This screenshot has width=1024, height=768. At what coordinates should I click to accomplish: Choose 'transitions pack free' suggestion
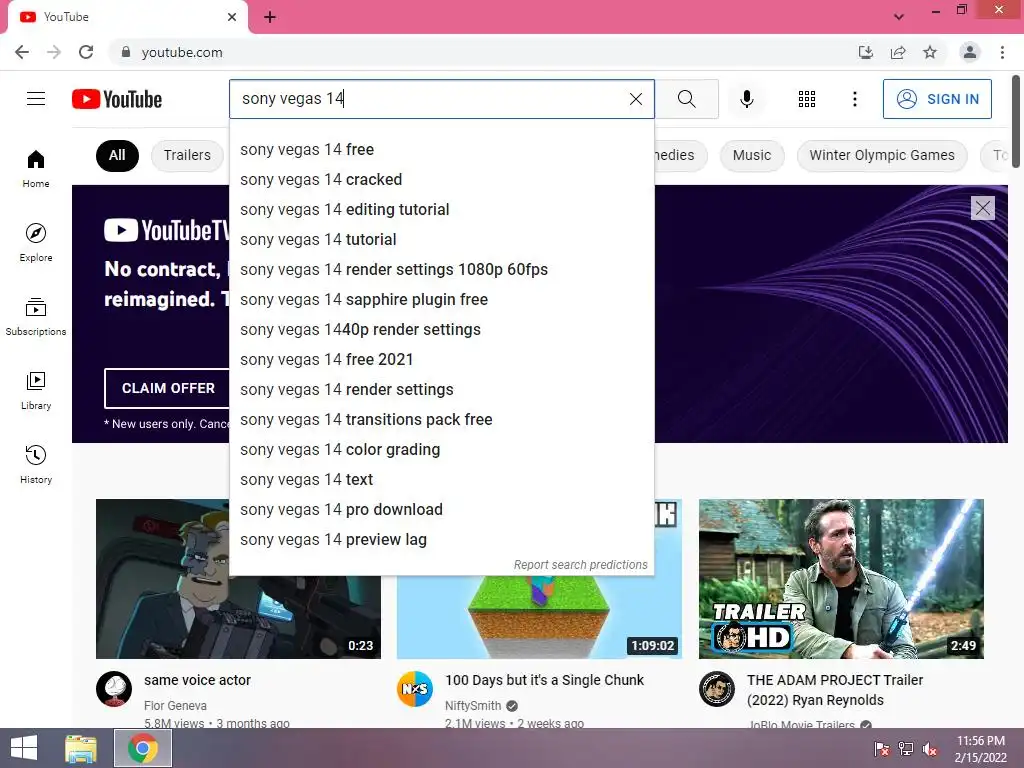[x=441, y=420]
